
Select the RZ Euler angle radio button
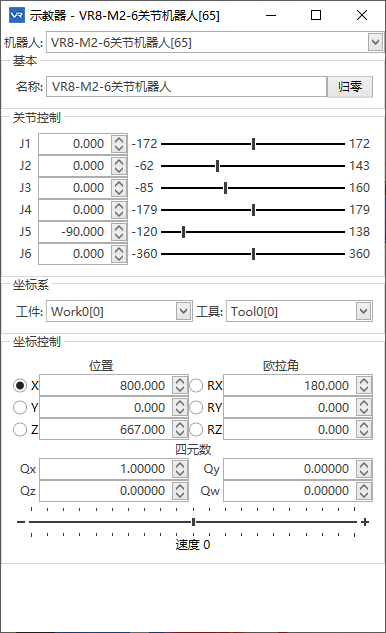196,429
